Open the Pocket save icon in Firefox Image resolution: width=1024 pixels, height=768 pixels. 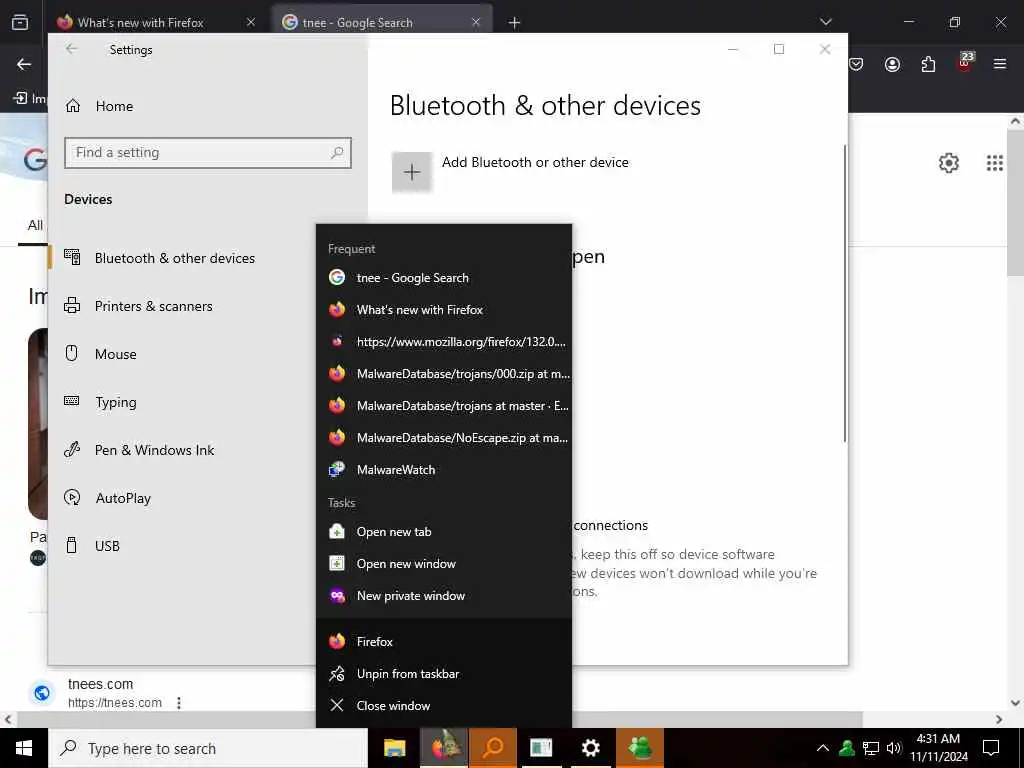pos(856,64)
